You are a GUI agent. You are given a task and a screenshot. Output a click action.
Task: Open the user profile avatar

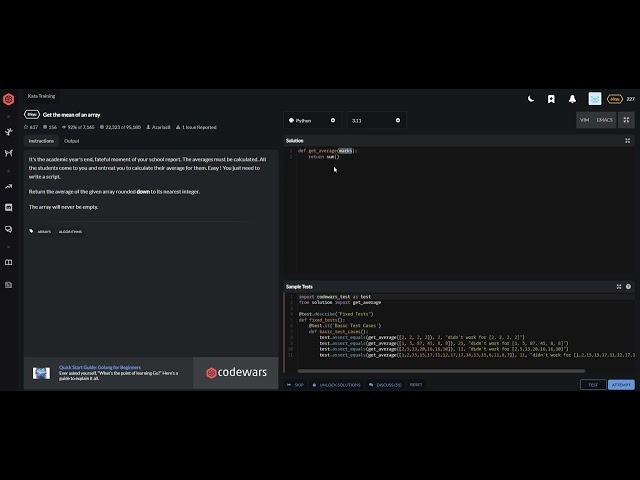595,99
